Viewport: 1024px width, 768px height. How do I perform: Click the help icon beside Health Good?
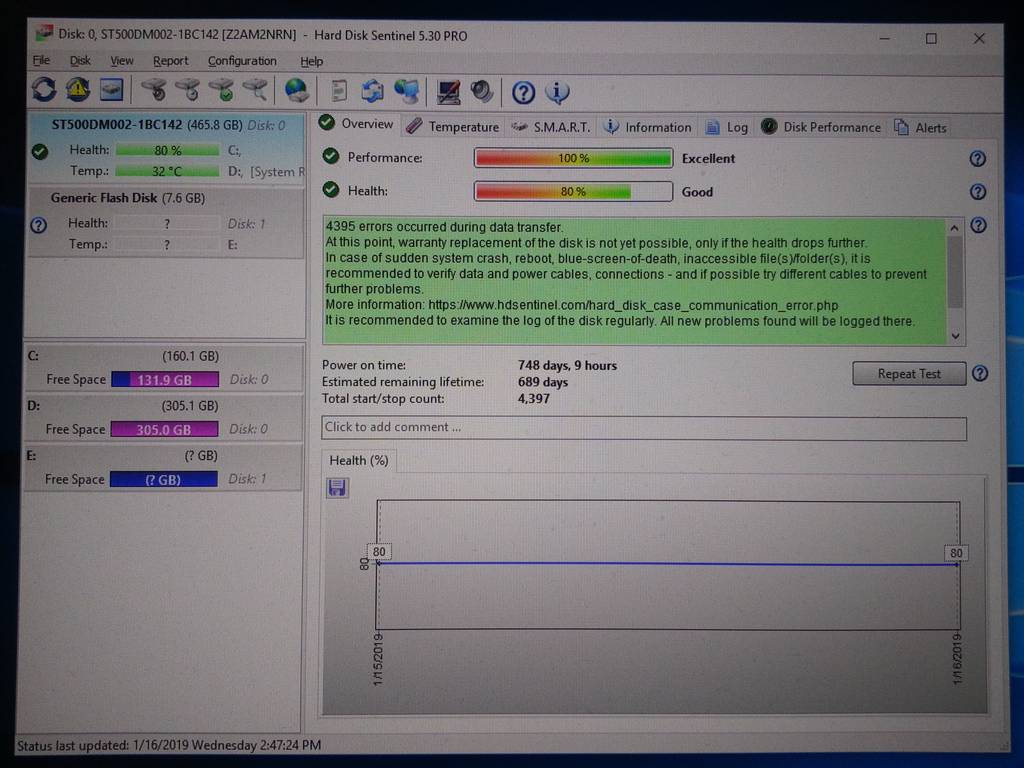[978, 191]
